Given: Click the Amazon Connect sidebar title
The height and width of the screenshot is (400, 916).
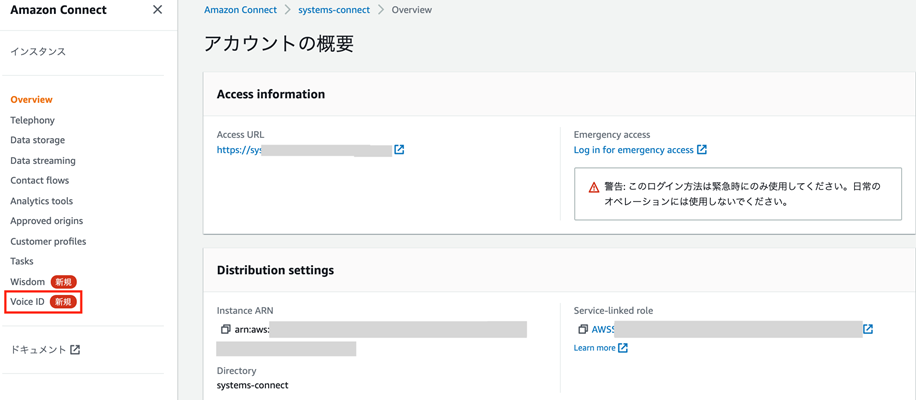Looking at the screenshot, I should tap(58, 10).
